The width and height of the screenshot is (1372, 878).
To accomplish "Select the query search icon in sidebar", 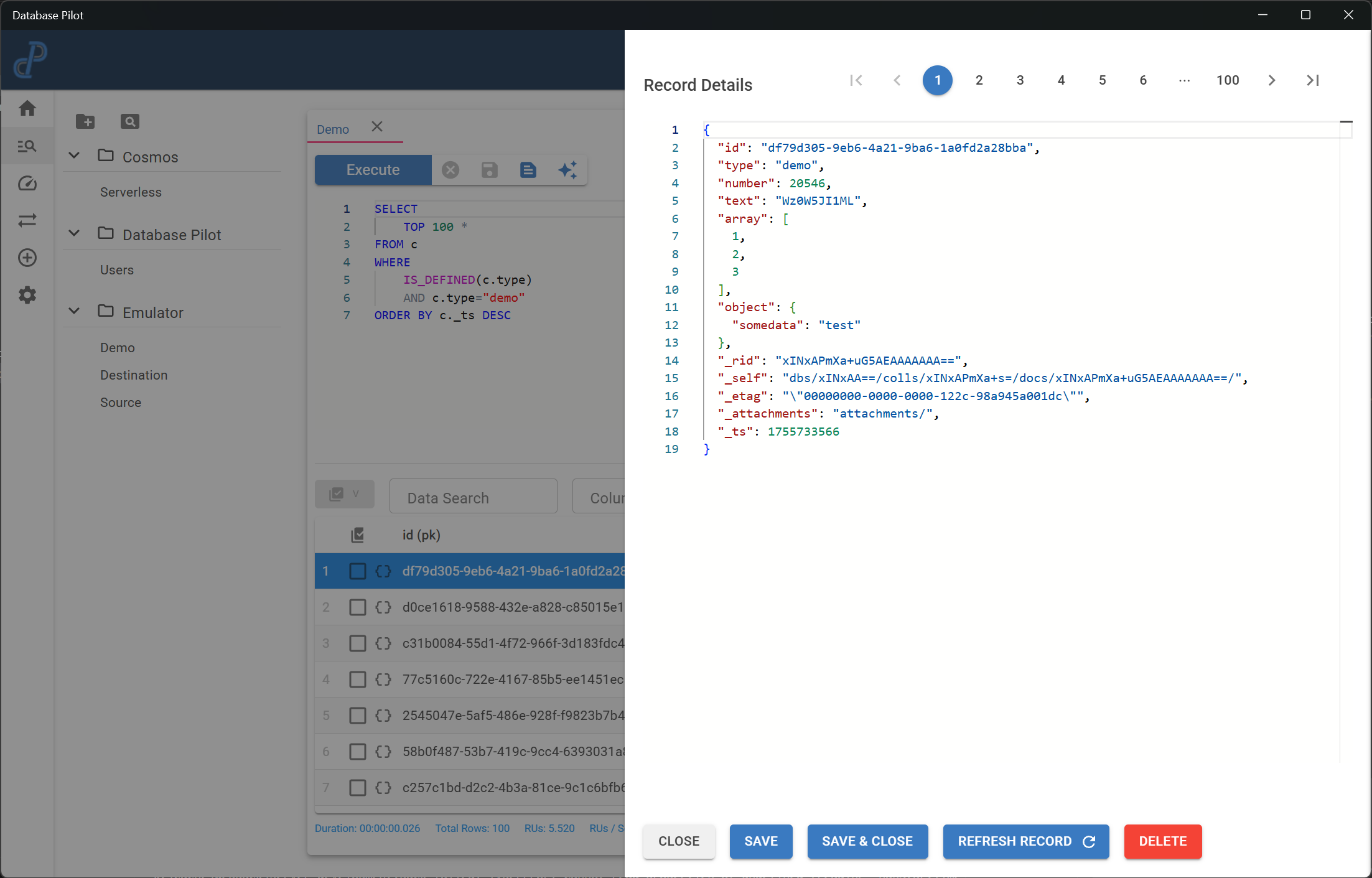I will tap(27, 146).
